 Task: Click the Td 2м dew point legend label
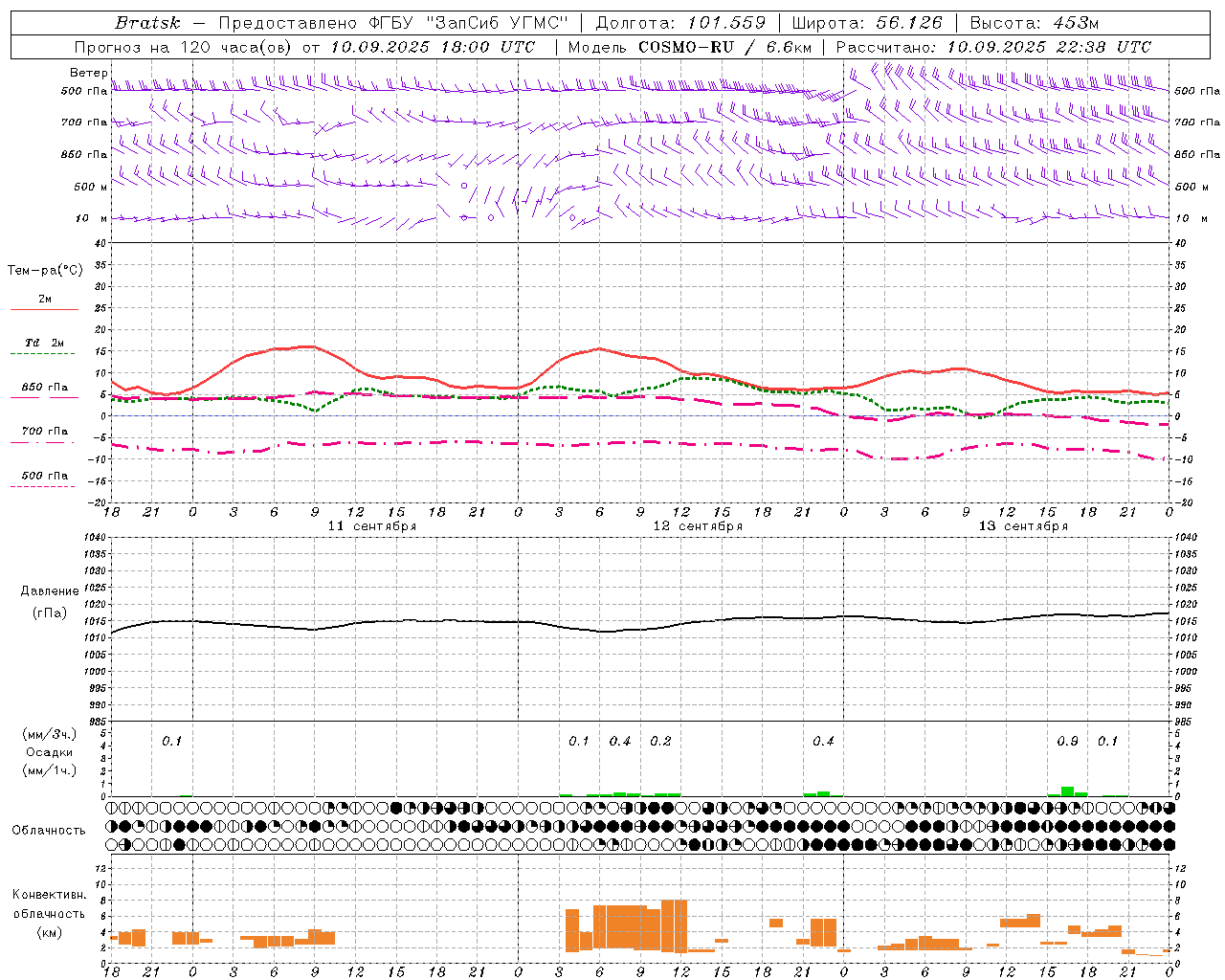[x=45, y=343]
